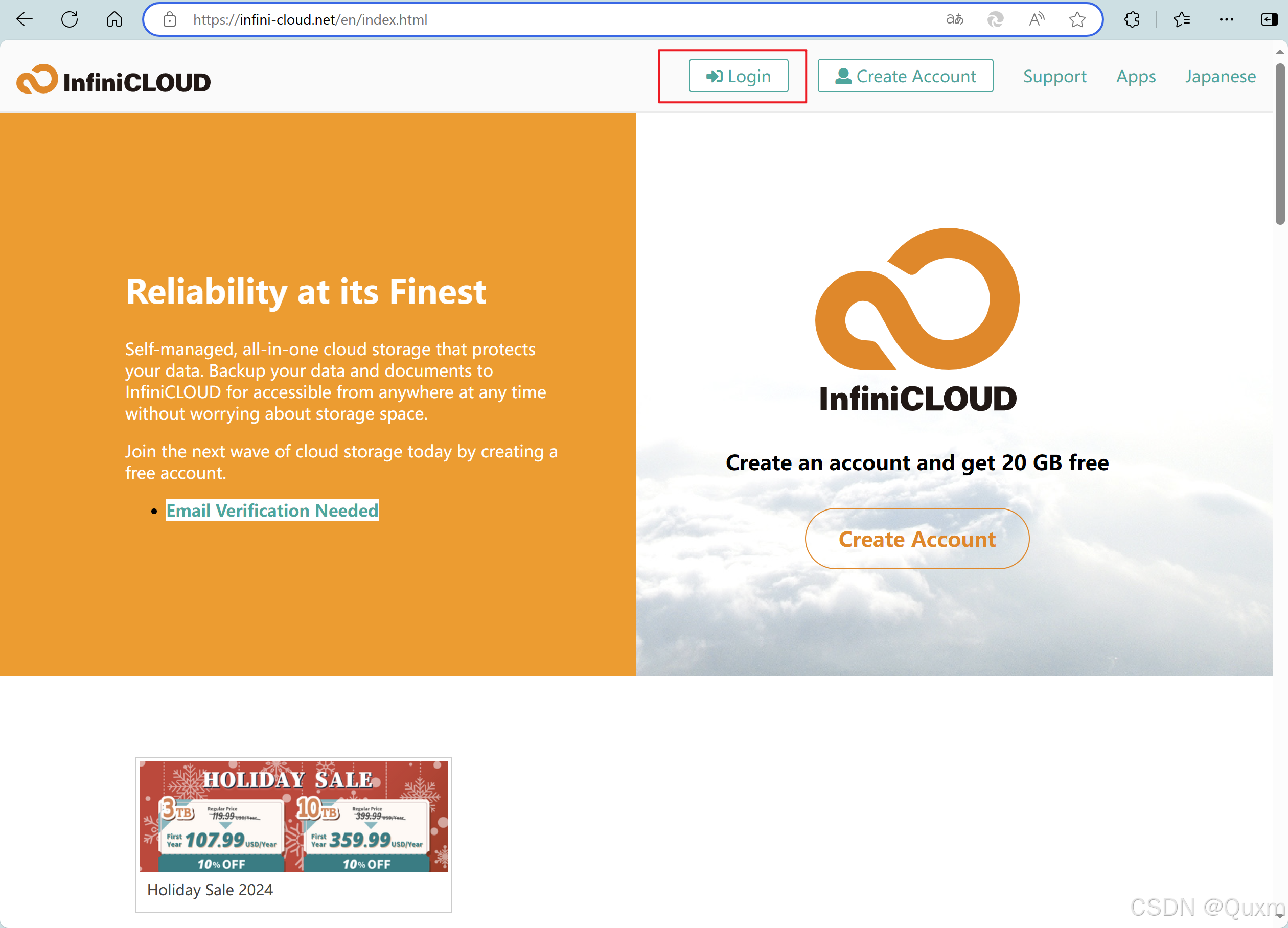Click the orange-outlined Create Account button
Image resolution: width=1288 pixels, height=928 pixels.
(916, 539)
